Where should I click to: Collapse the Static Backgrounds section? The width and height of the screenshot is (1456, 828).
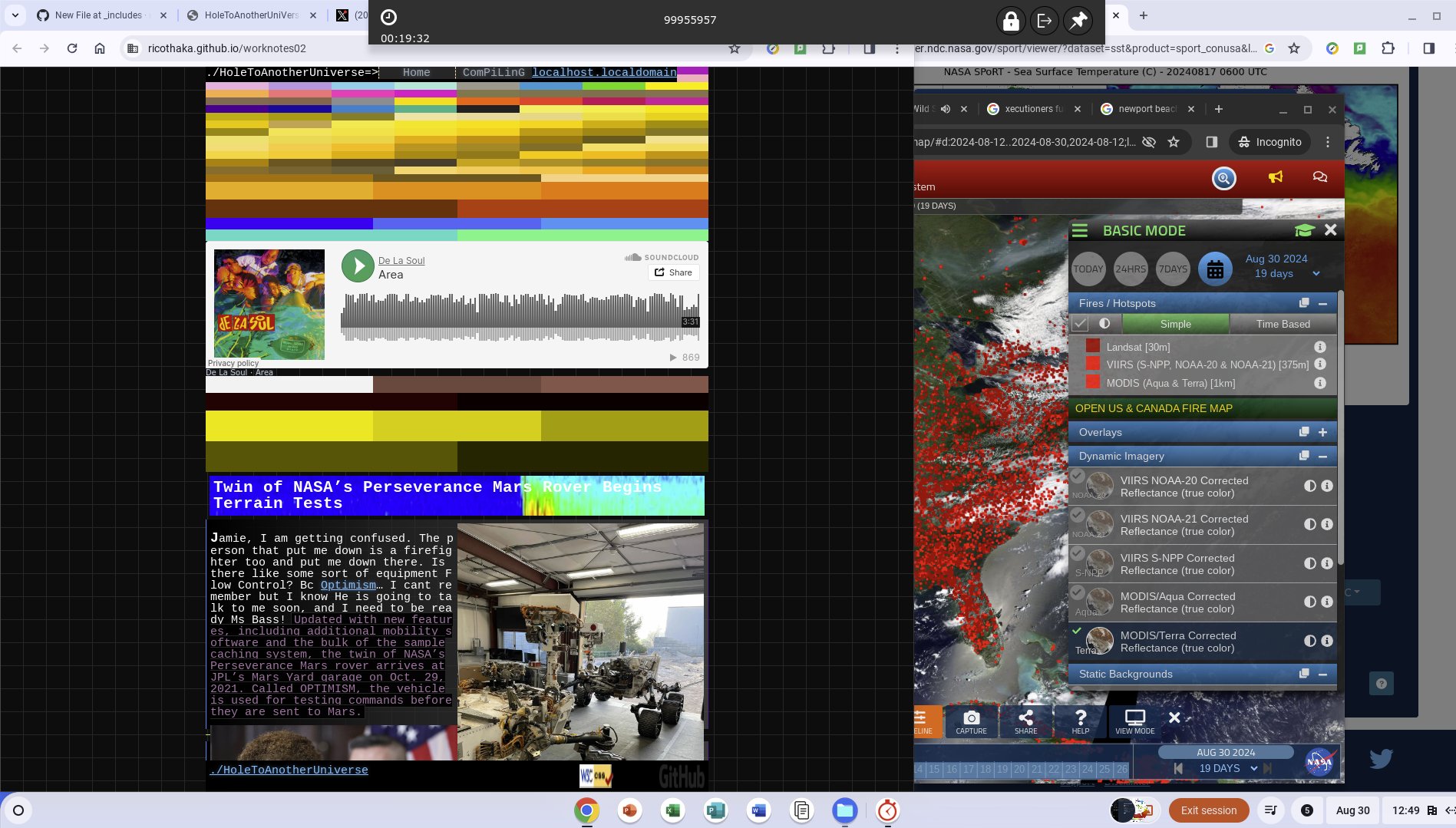click(x=1322, y=674)
